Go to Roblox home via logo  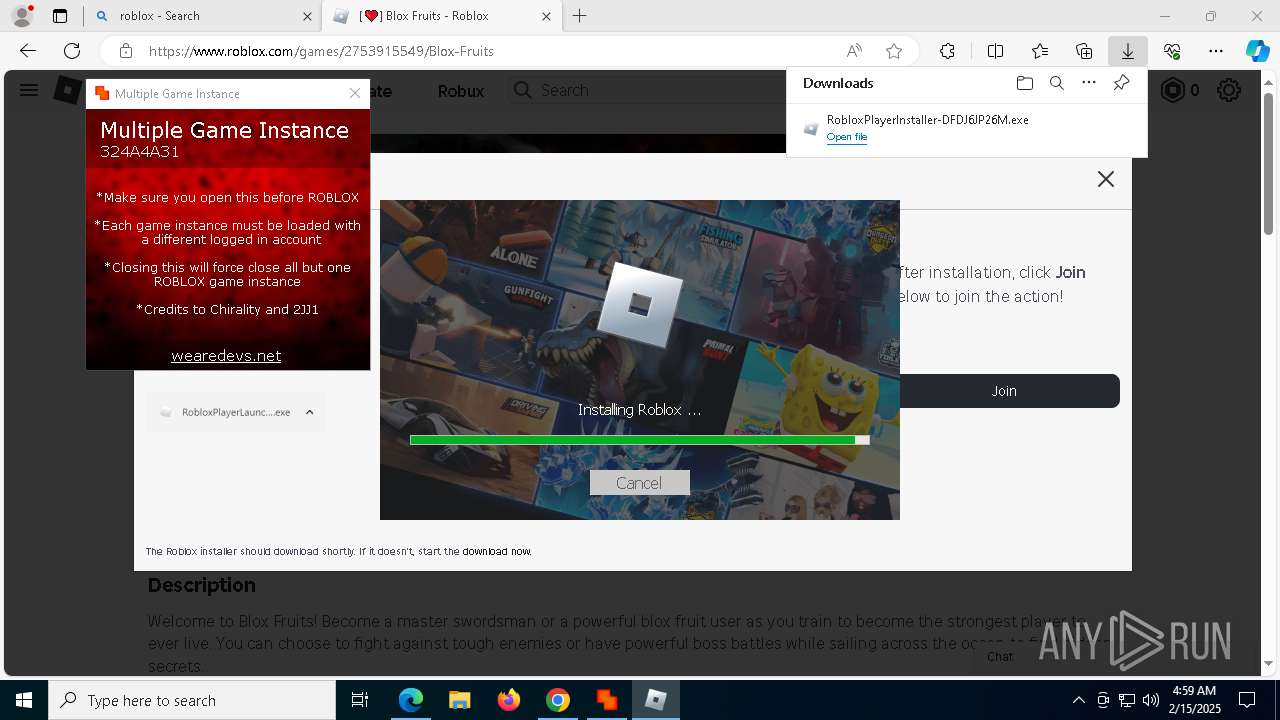(67, 90)
